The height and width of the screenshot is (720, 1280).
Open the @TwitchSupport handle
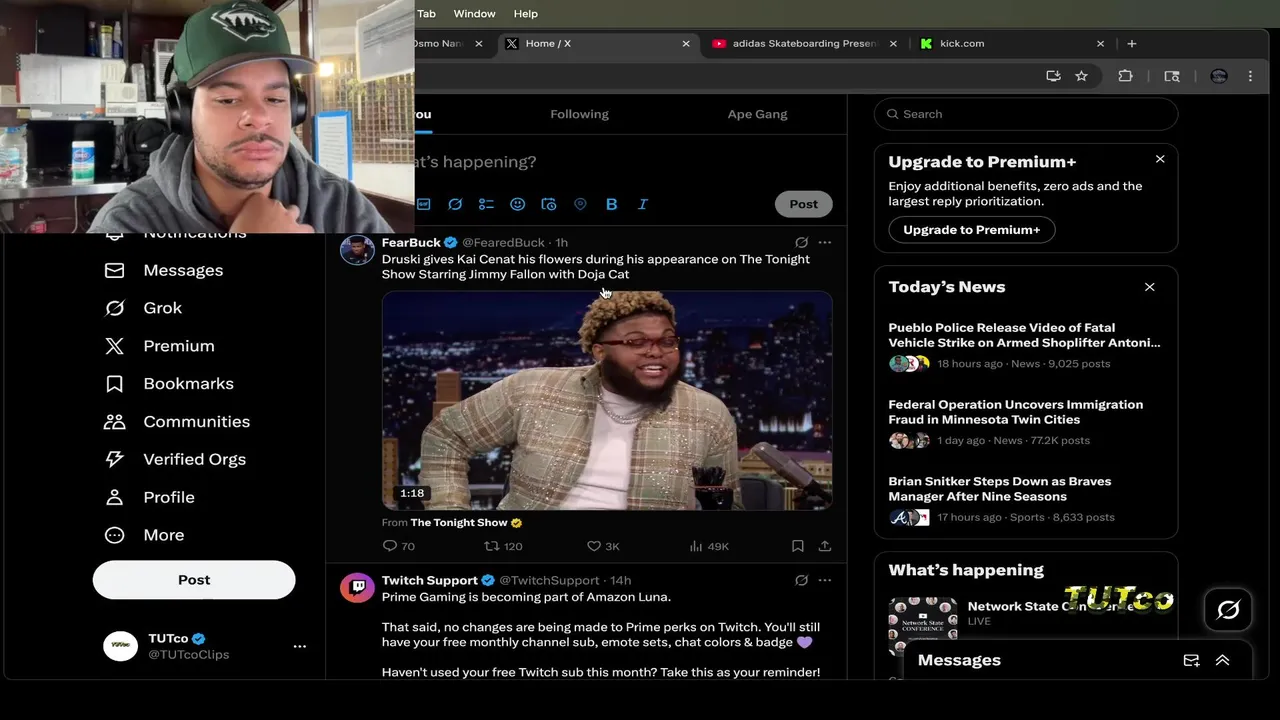549,580
